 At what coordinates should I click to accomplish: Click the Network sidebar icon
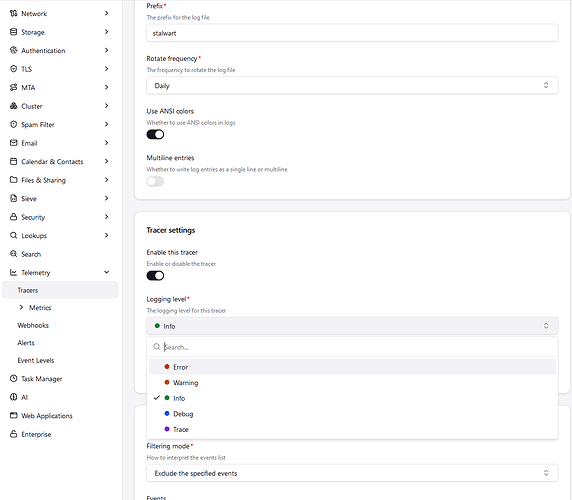pos(13,13)
